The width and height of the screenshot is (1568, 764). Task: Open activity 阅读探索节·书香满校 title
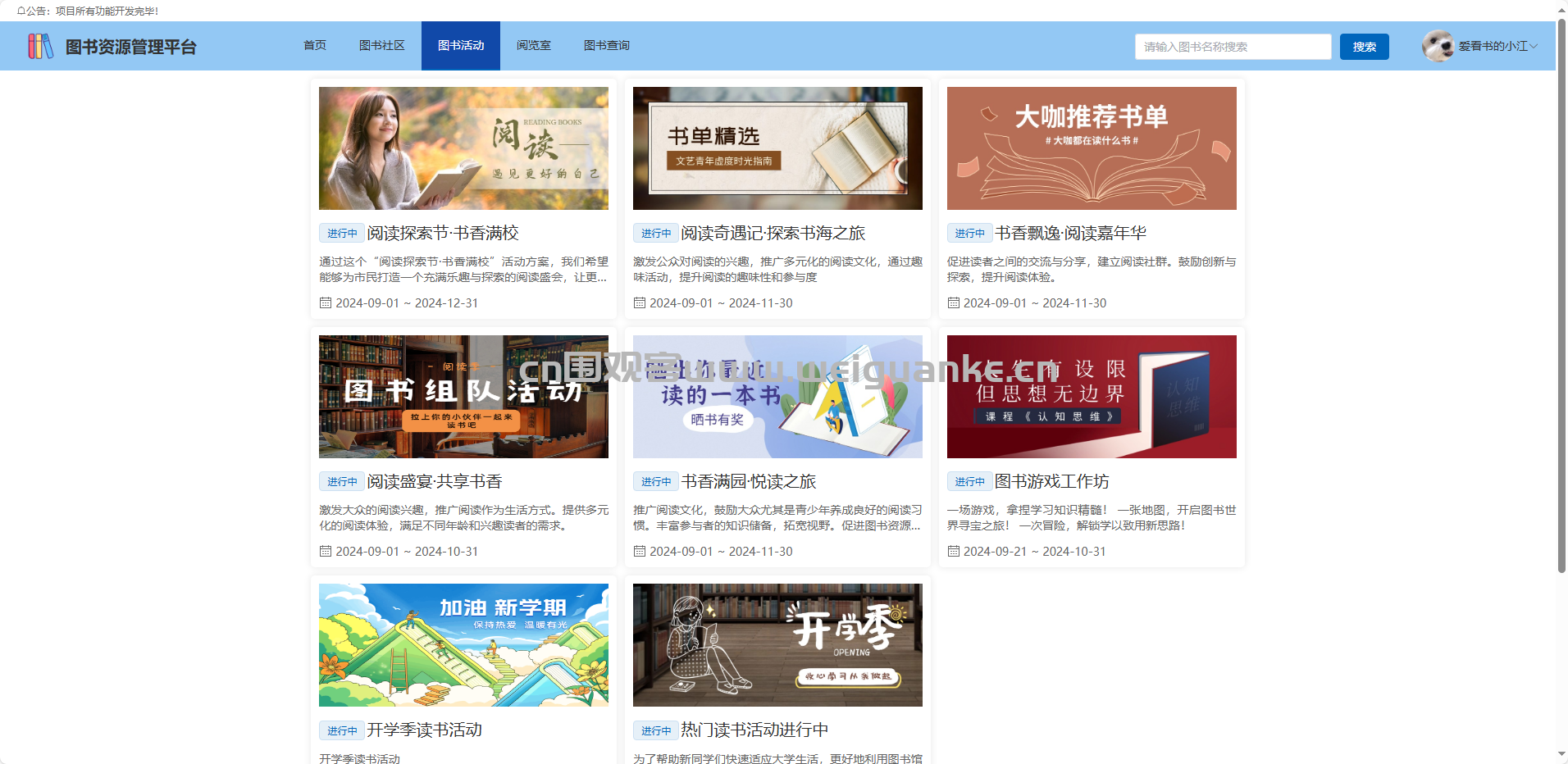(x=443, y=233)
